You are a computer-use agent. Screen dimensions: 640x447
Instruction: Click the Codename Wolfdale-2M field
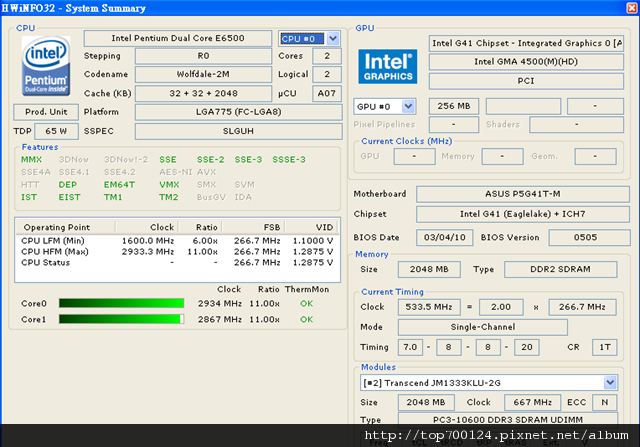pos(203,74)
